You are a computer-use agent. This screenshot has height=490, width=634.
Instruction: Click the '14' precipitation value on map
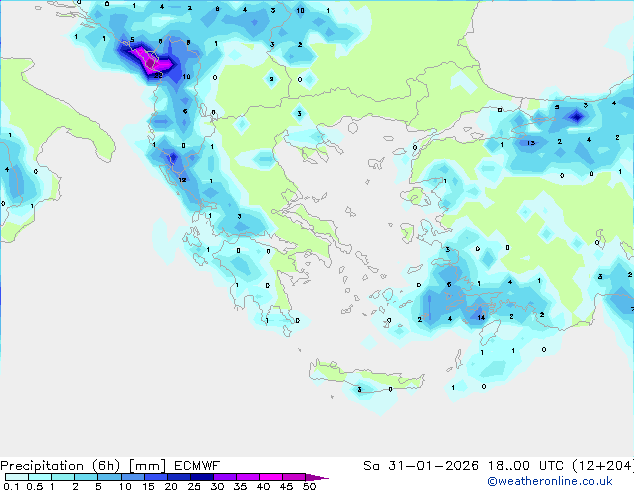[x=481, y=318]
